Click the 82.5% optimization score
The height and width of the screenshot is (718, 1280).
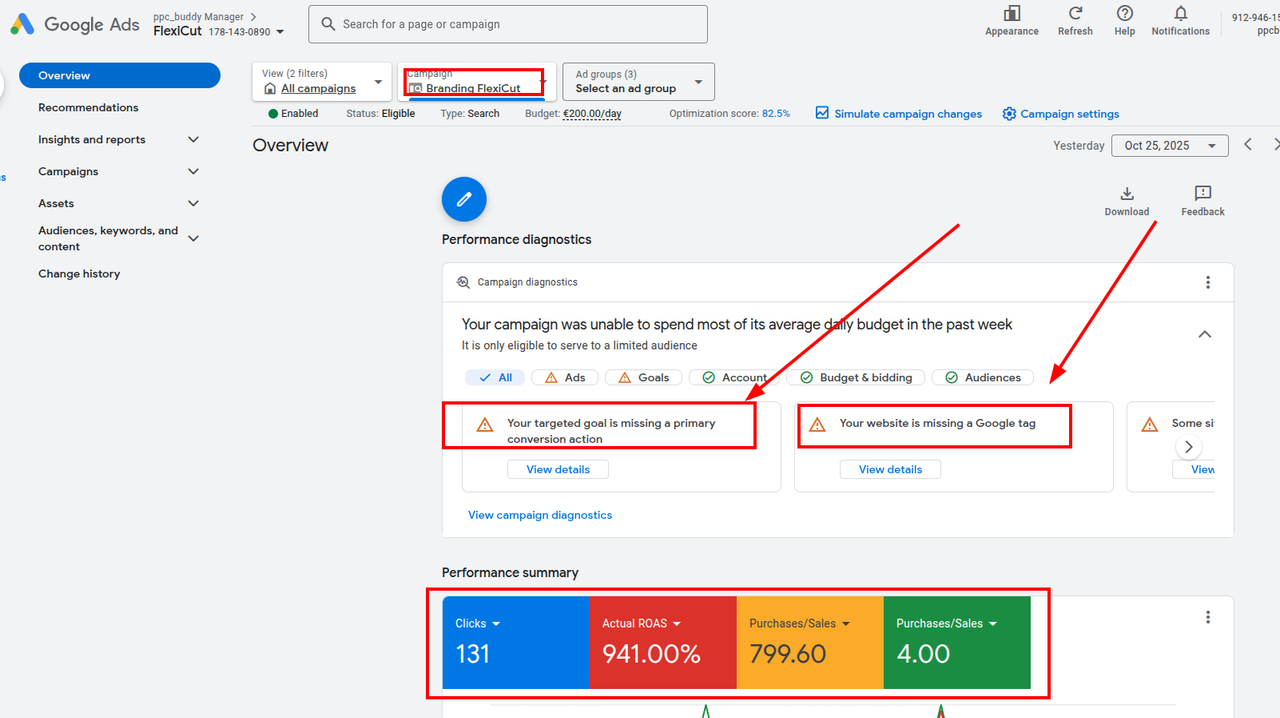click(x=776, y=113)
